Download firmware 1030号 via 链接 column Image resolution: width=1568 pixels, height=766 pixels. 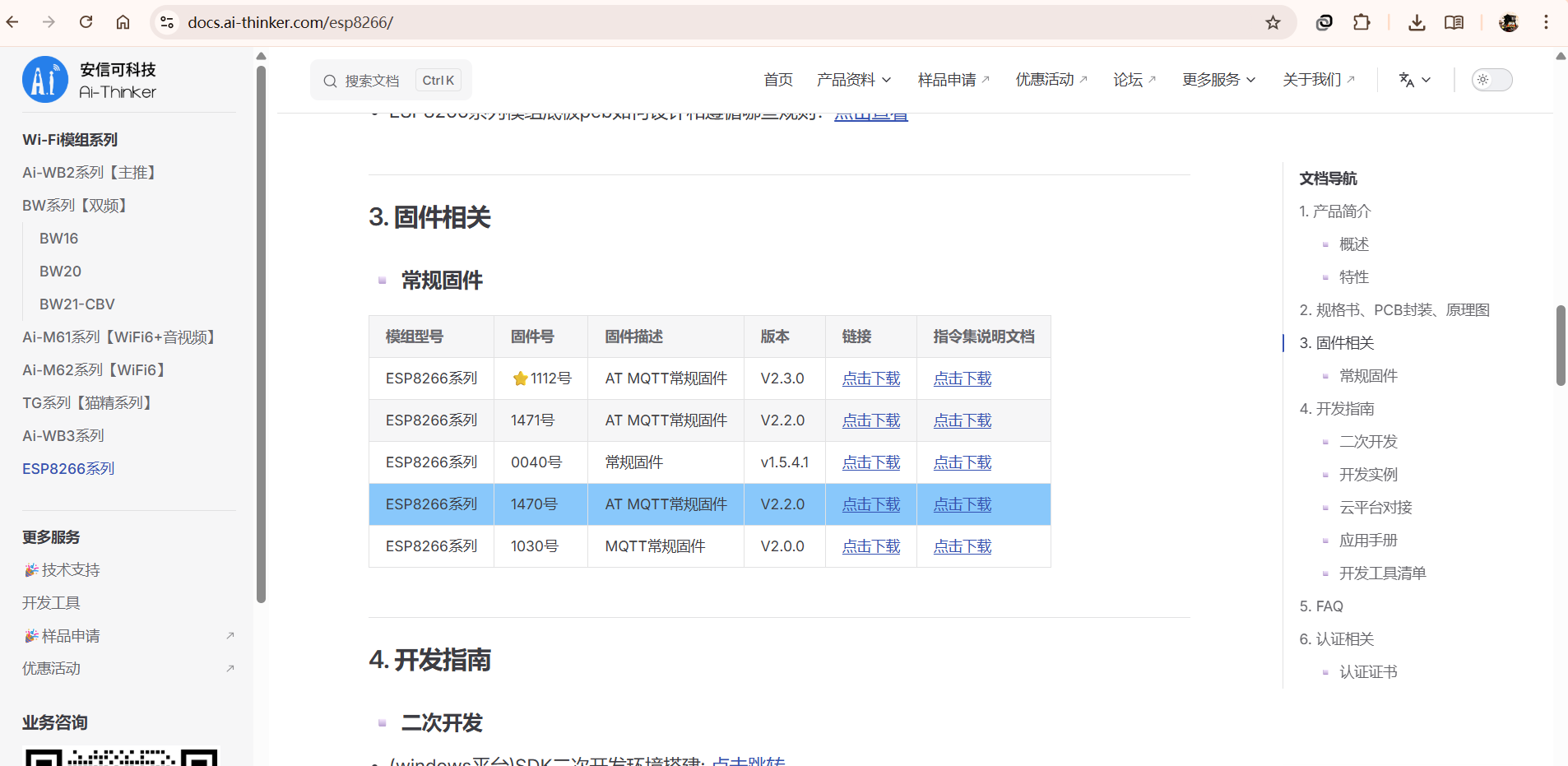tap(871, 546)
